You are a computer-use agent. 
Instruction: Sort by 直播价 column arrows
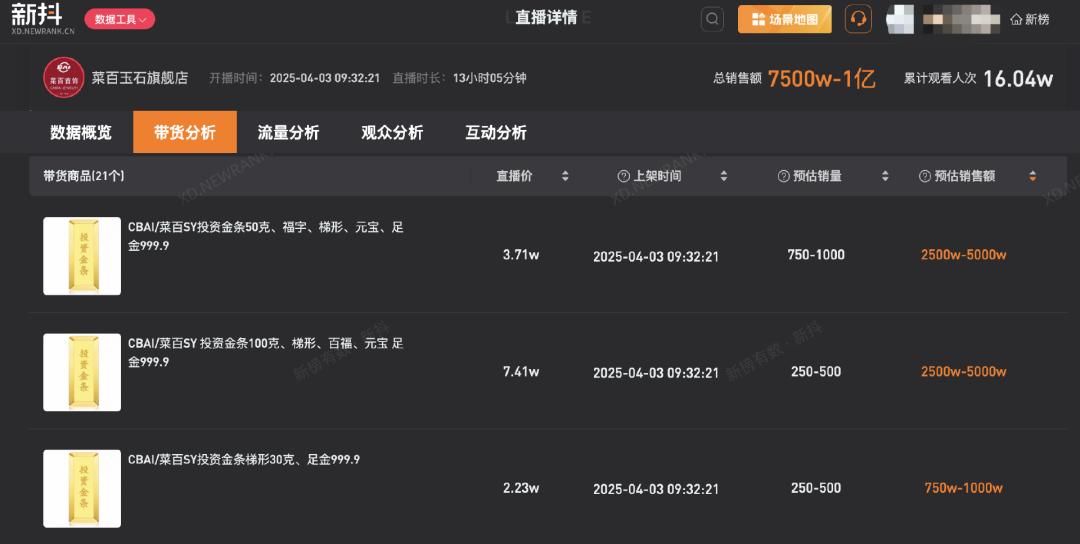pos(565,176)
